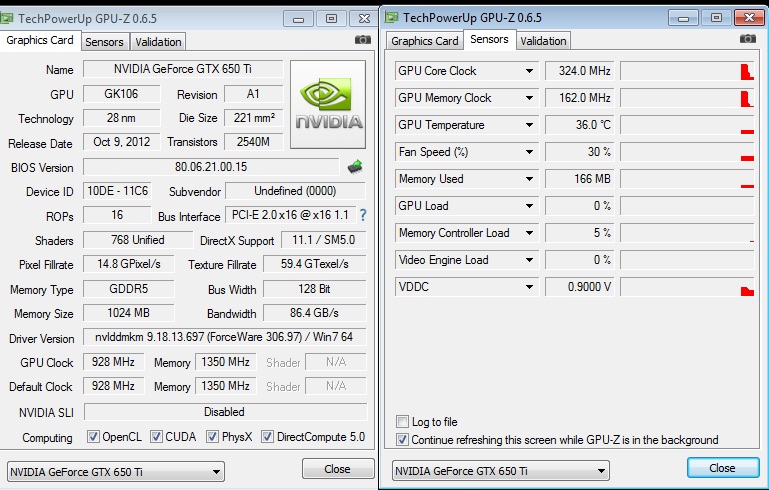Click the Memory Type value GDDR5
The height and width of the screenshot is (490, 769).
pos(128,288)
